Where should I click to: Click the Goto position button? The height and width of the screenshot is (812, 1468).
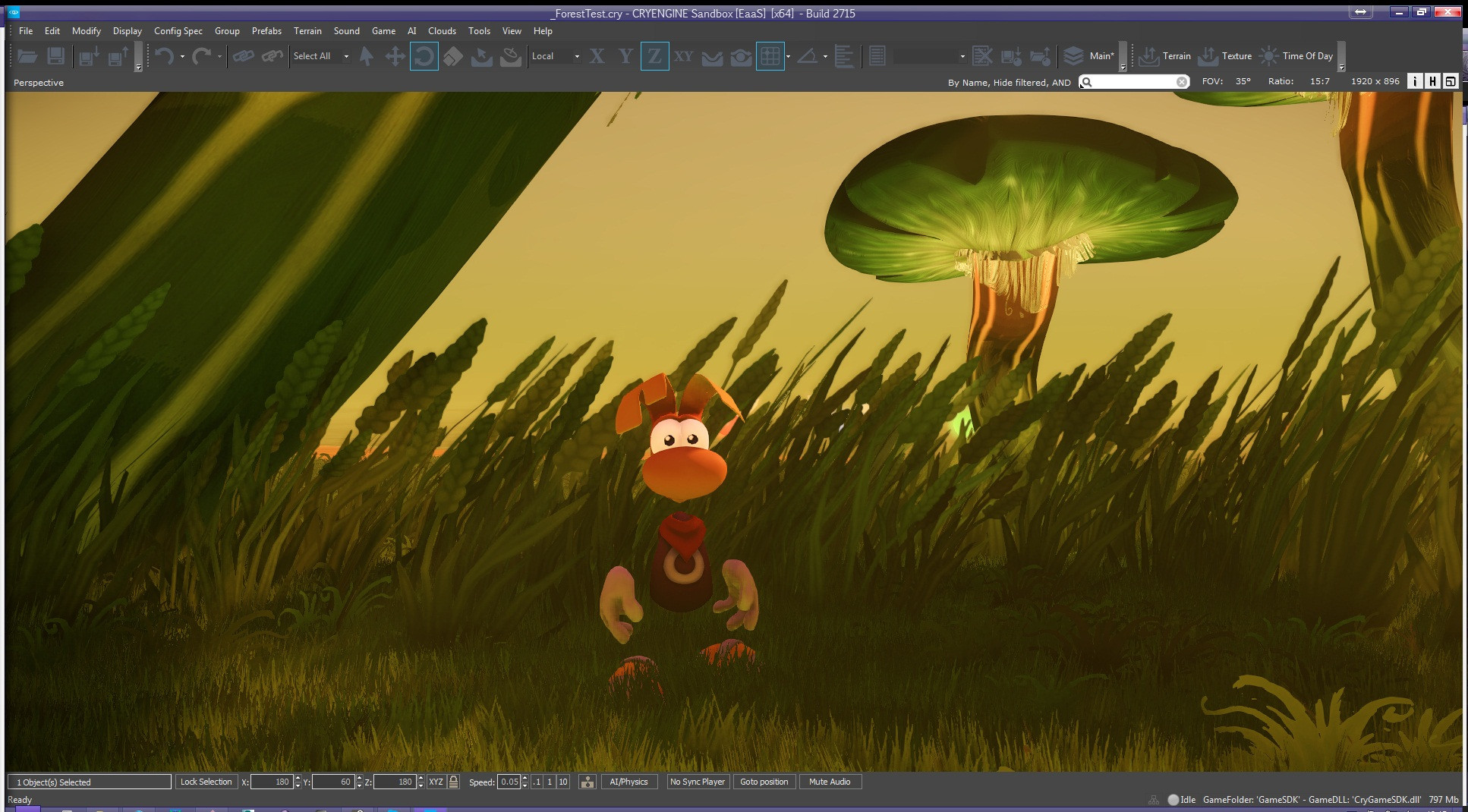pyautogui.click(x=764, y=782)
